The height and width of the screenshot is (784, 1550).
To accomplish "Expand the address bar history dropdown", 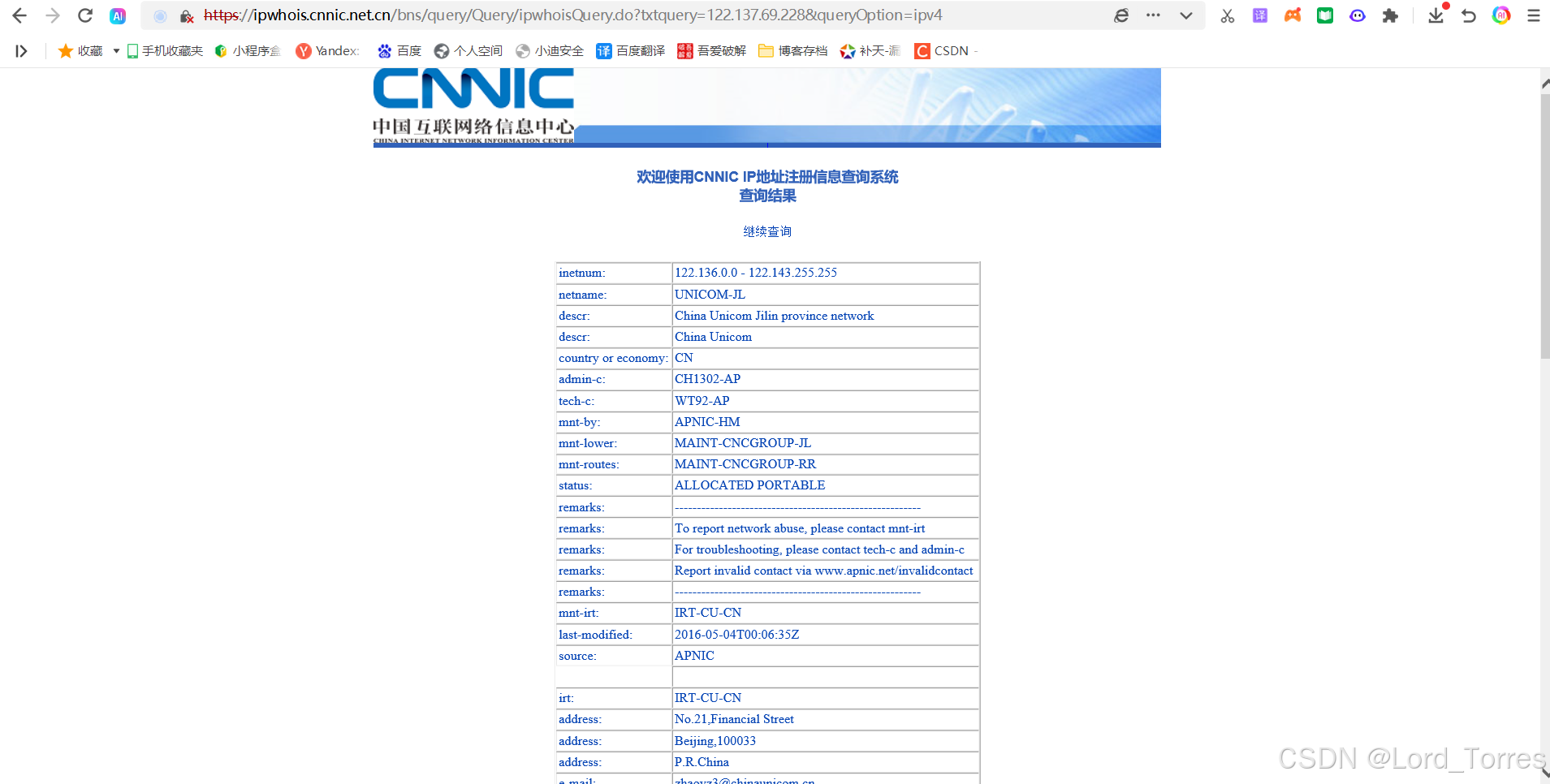I will tap(1186, 15).
